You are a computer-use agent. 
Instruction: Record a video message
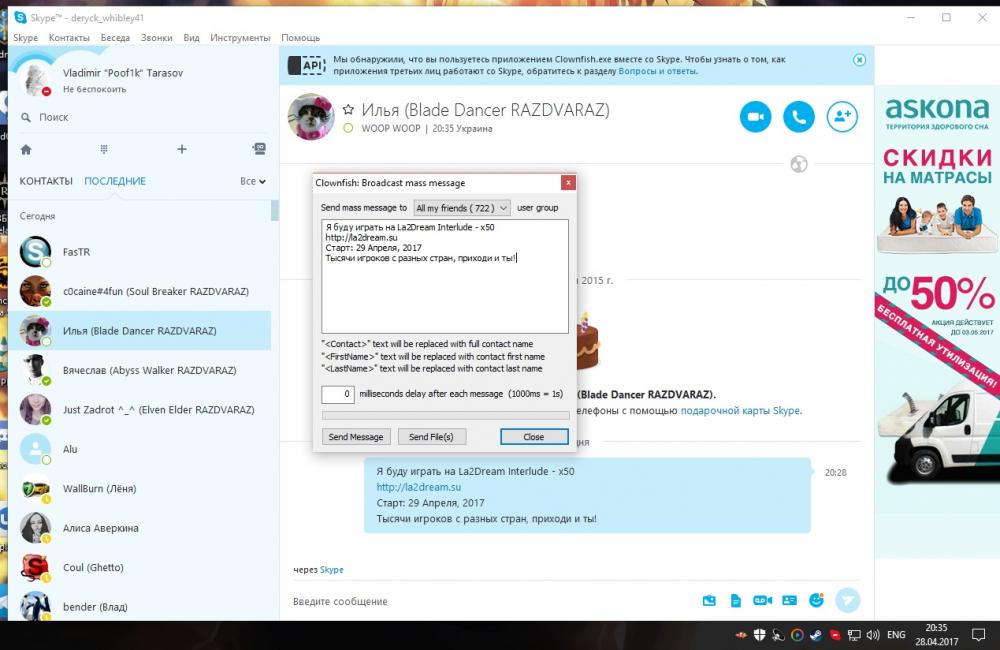click(x=762, y=600)
